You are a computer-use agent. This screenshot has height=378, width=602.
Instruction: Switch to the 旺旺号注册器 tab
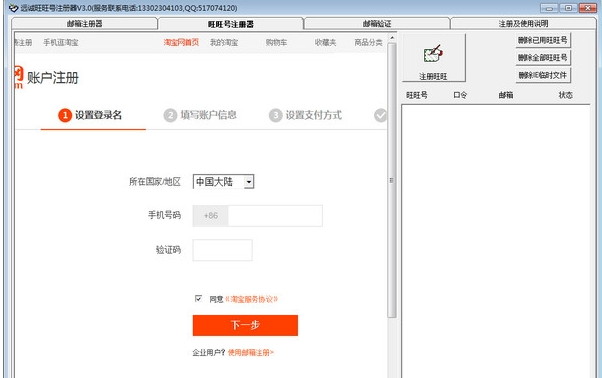231,24
